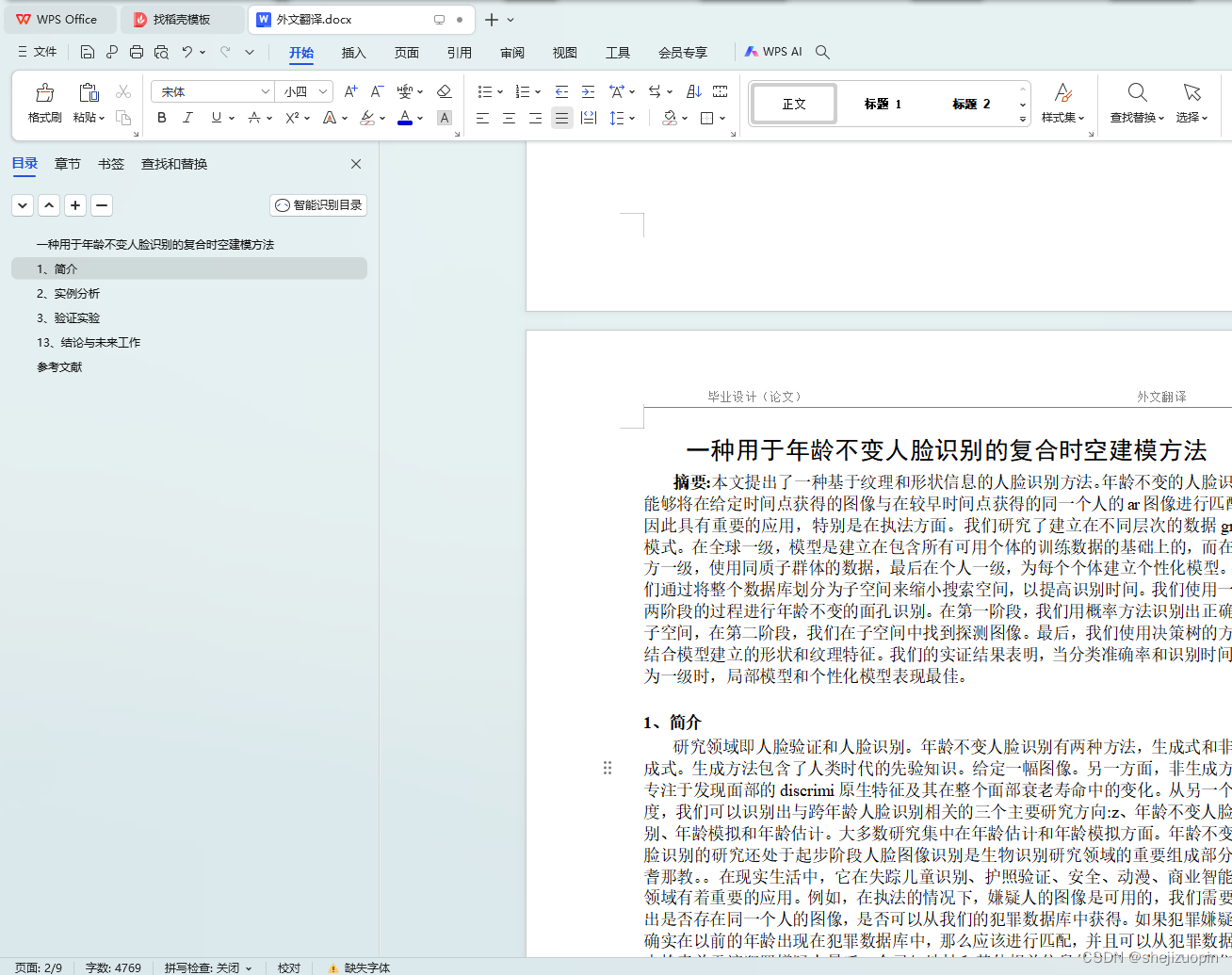Open the borders dropdown arrow
Image resolution: width=1232 pixels, height=975 pixels.
pyautogui.click(x=722, y=119)
